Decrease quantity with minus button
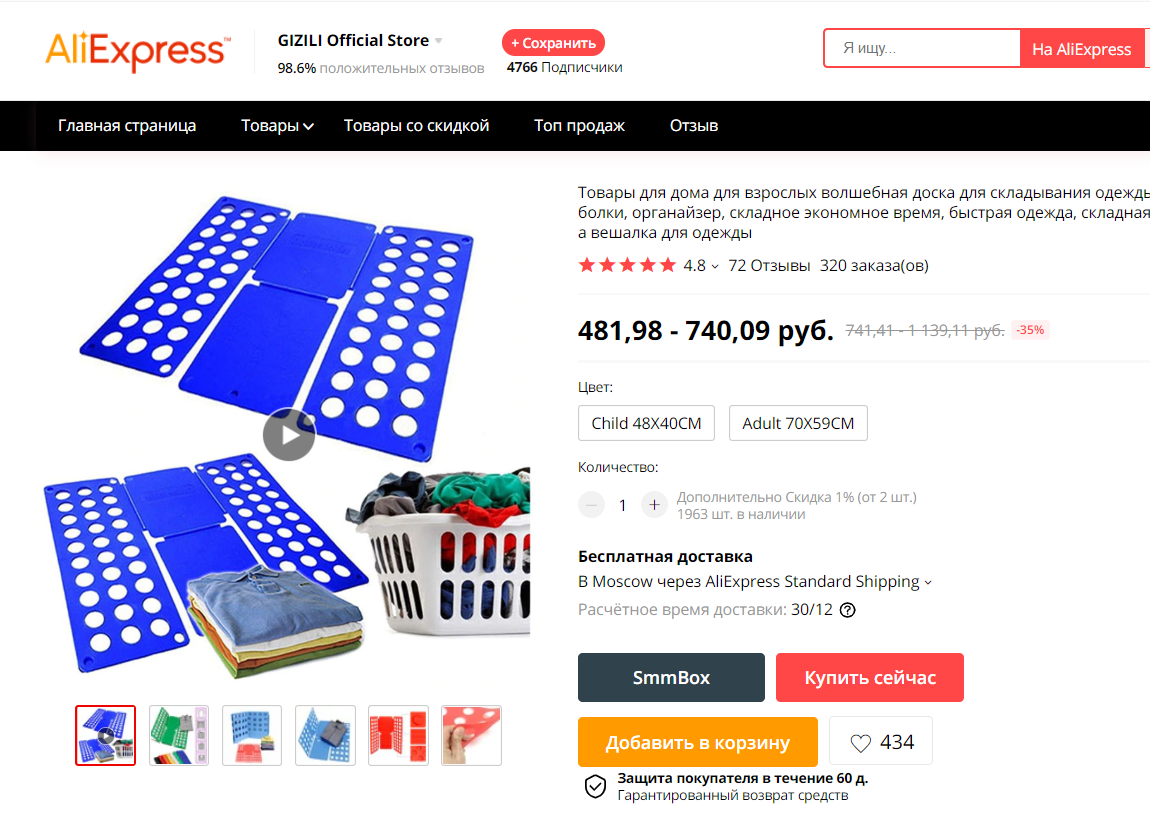 591,505
